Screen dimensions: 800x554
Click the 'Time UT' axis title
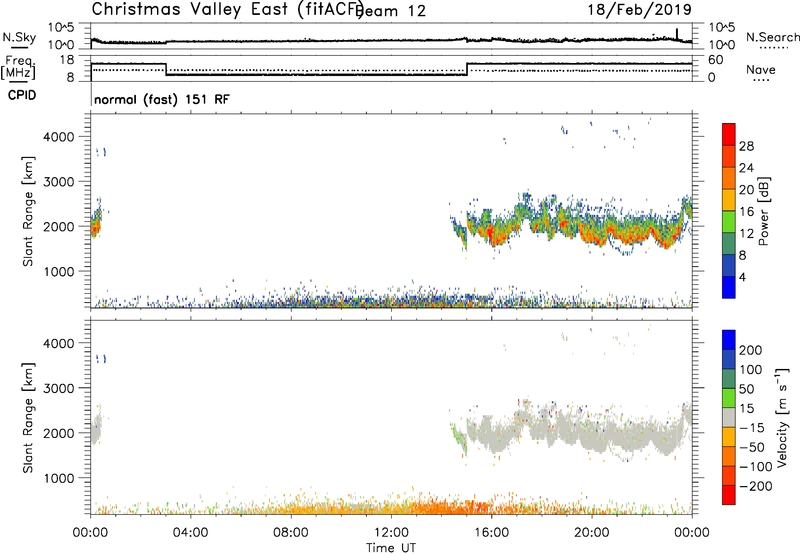pos(391,548)
